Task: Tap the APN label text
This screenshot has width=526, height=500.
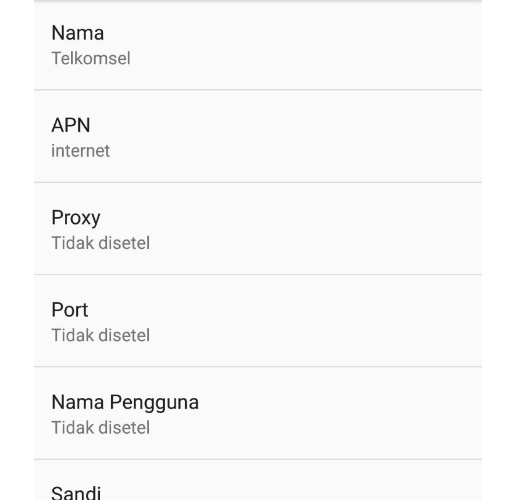Action: click(x=71, y=125)
